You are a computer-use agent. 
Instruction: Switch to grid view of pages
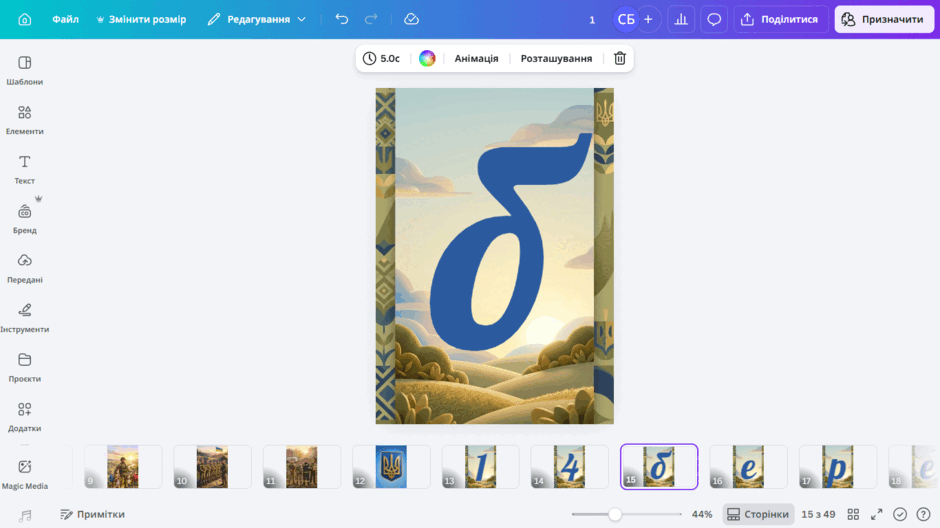click(x=853, y=514)
